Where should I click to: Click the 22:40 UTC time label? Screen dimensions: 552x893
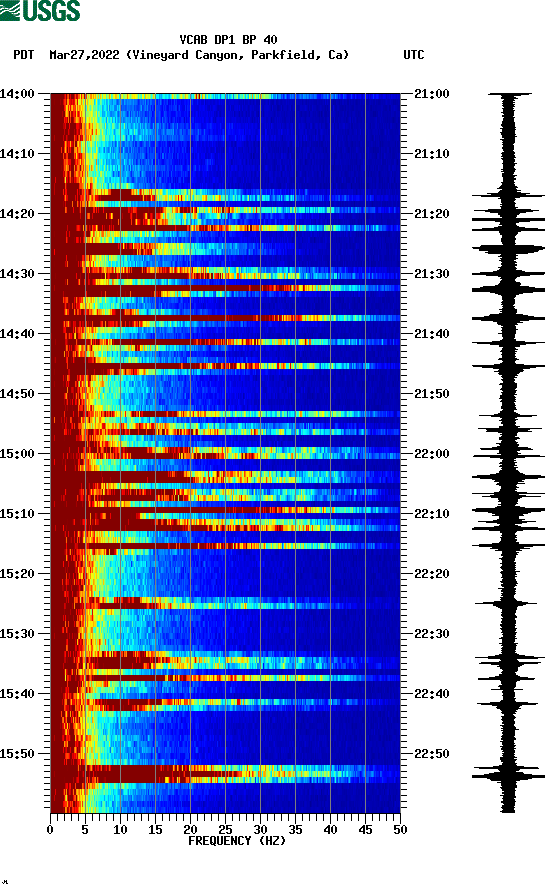(x=432, y=694)
